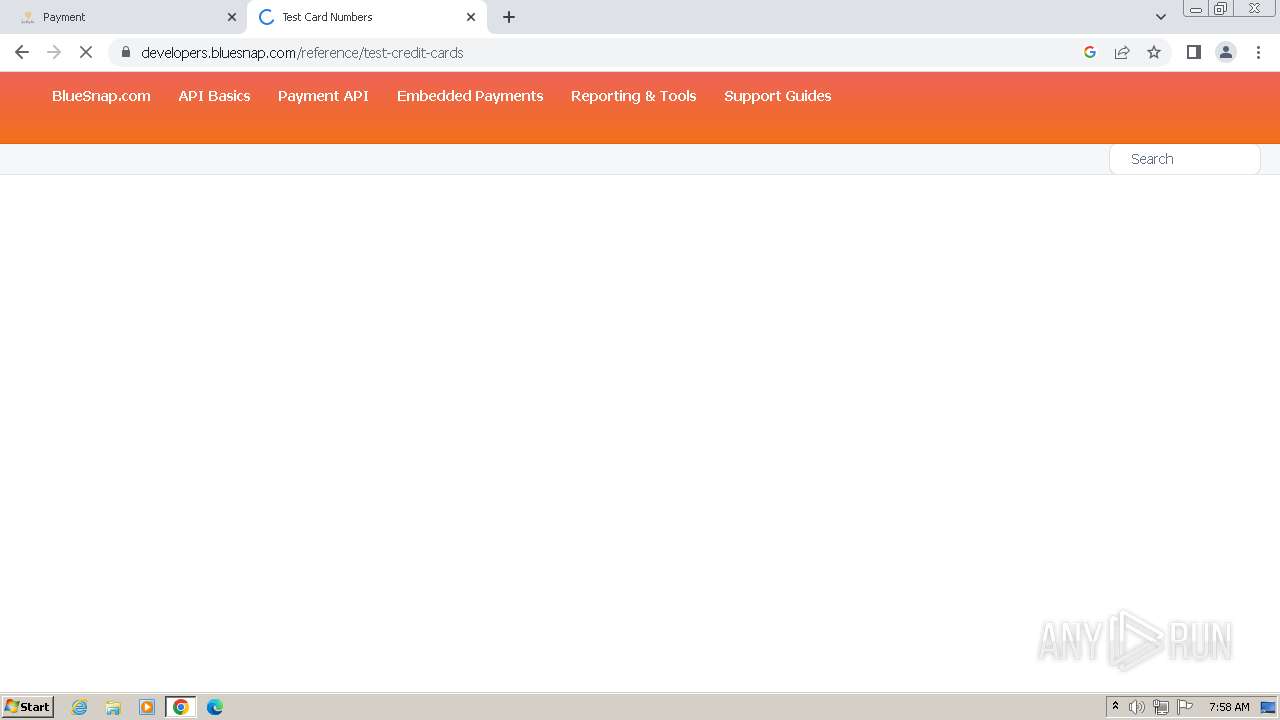Open the Windows Start menu
Viewport: 1280px width, 720px height.
28,707
